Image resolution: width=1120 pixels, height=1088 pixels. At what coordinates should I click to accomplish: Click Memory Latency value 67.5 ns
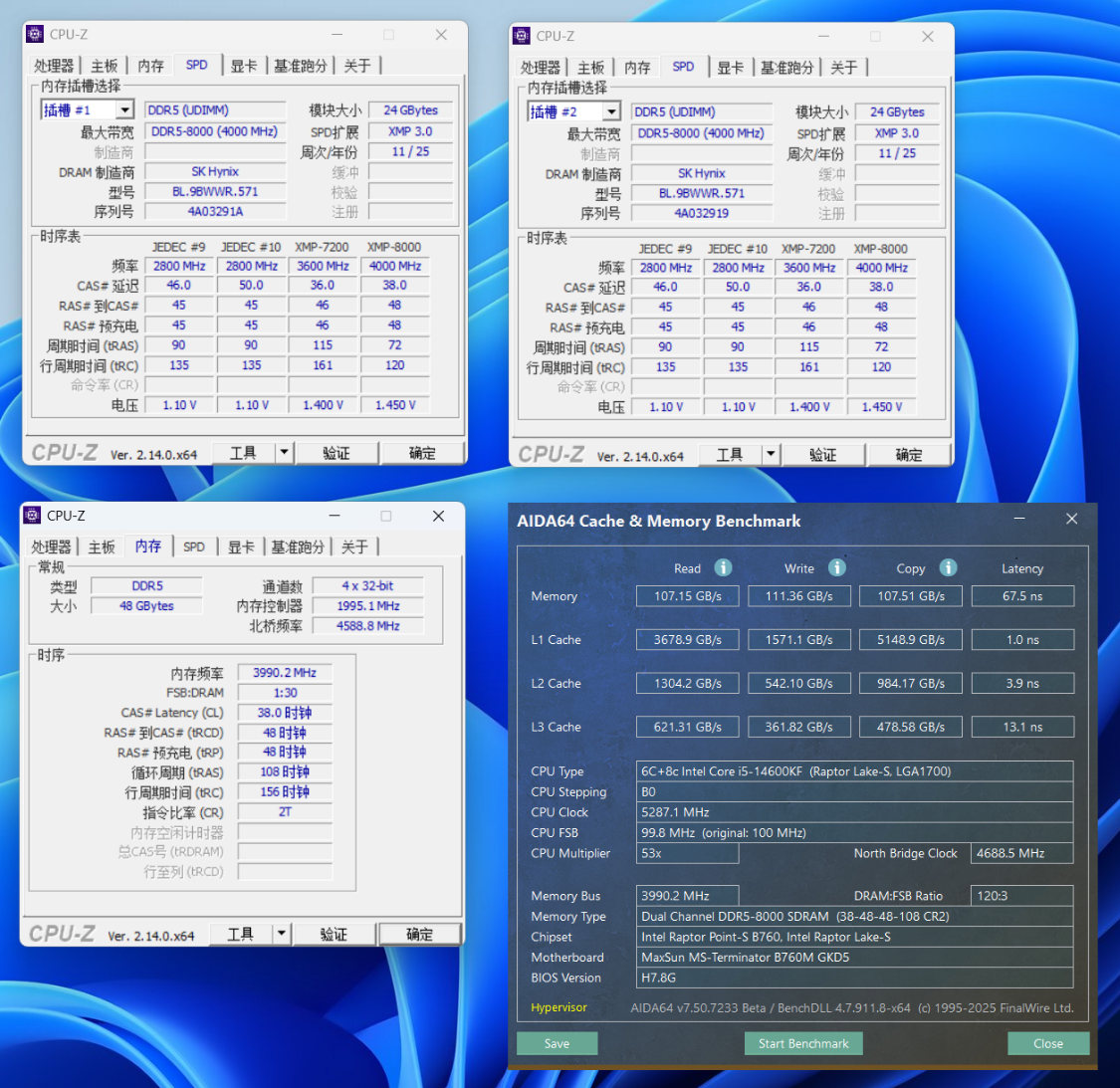(1022, 596)
